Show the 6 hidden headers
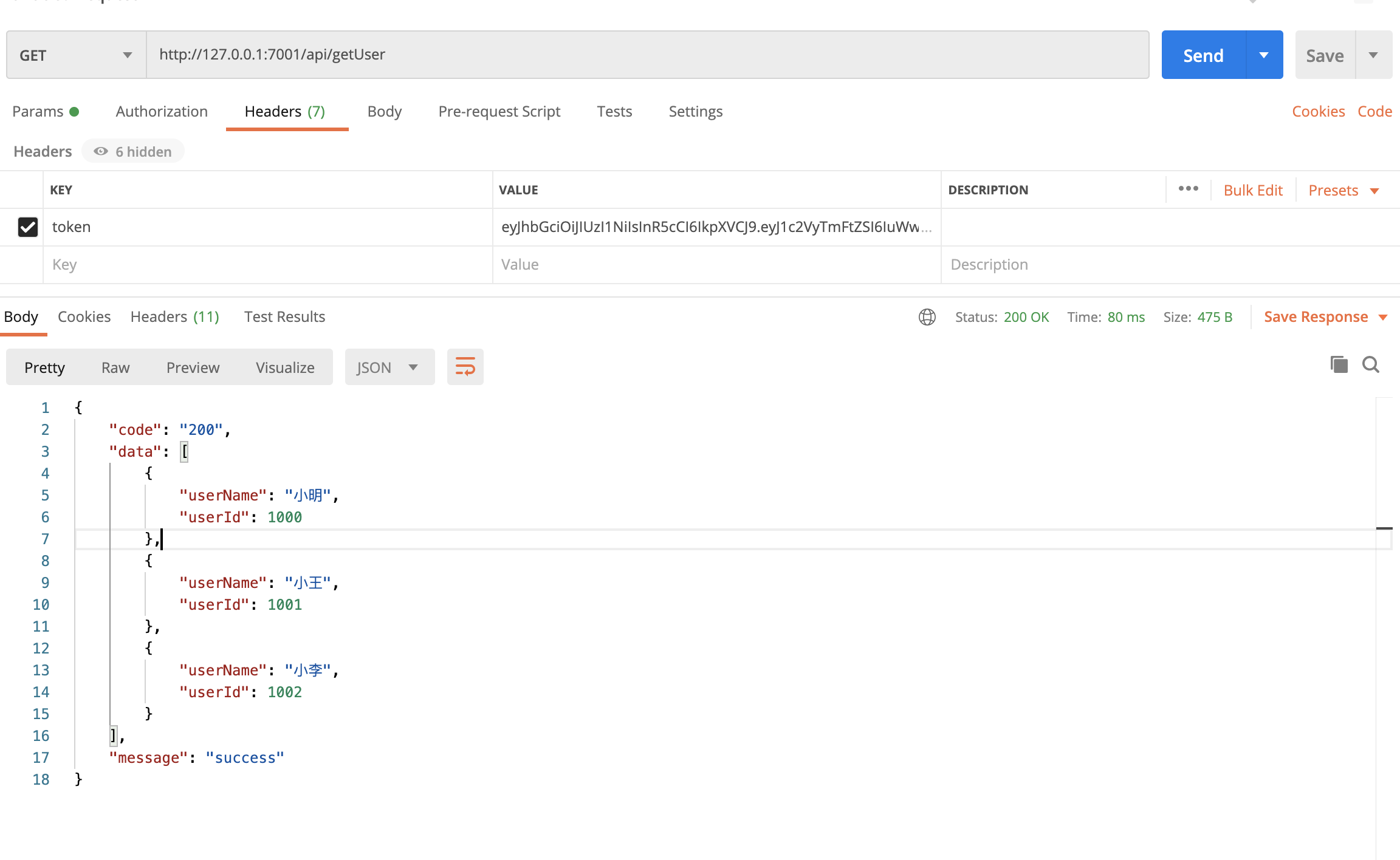Screen dimensions: 1400x860 pyautogui.click(x=133, y=151)
